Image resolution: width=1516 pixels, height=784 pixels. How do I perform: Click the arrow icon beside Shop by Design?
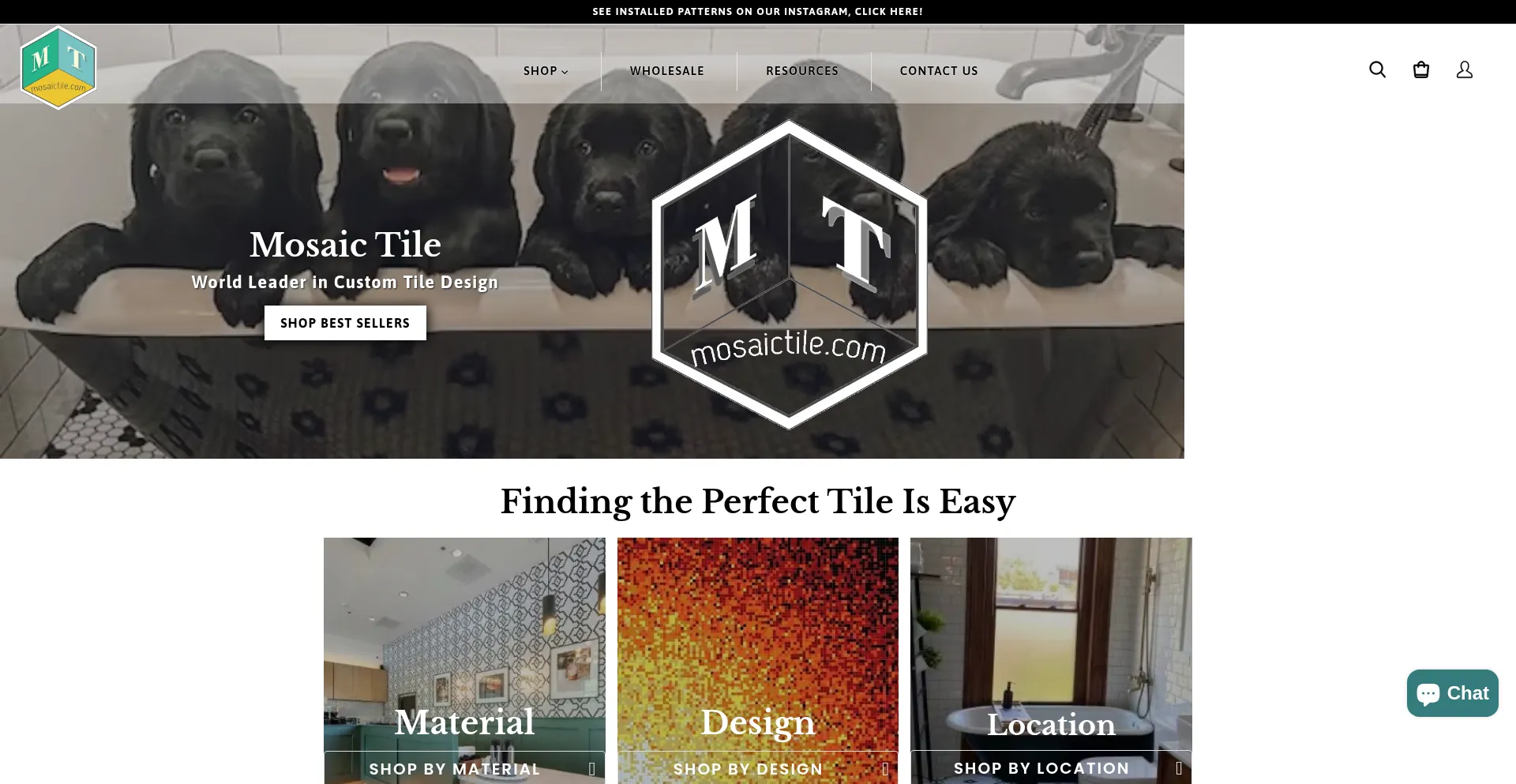point(885,769)
